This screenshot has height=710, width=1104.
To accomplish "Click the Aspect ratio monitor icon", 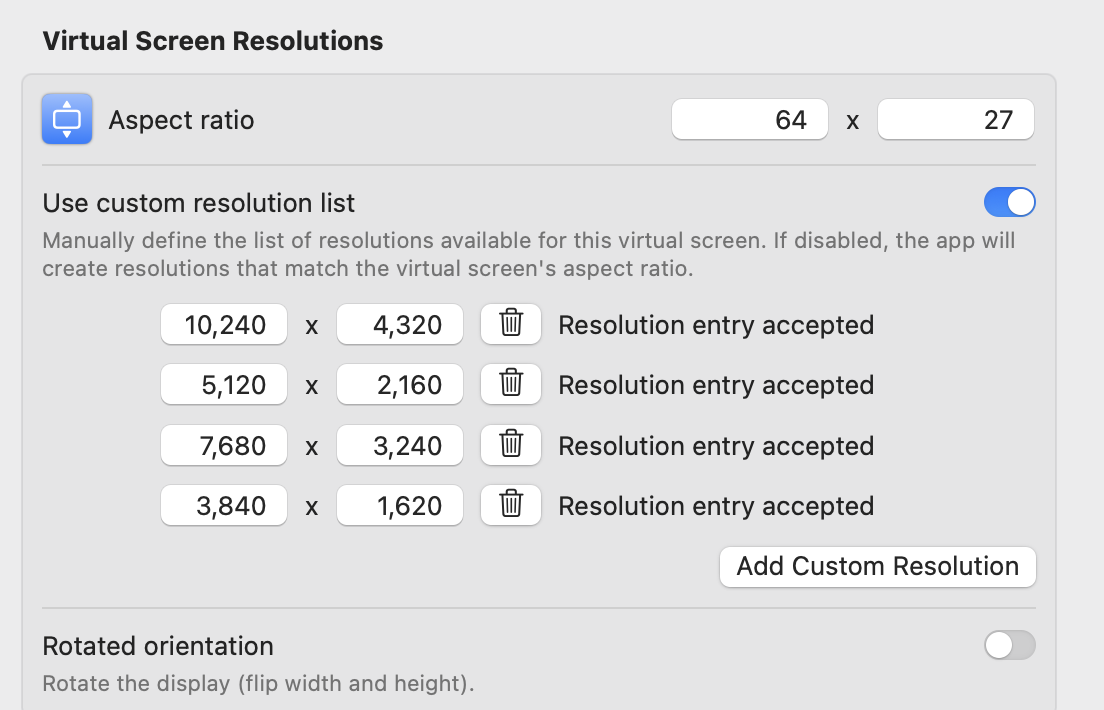I will click(67, 119).
